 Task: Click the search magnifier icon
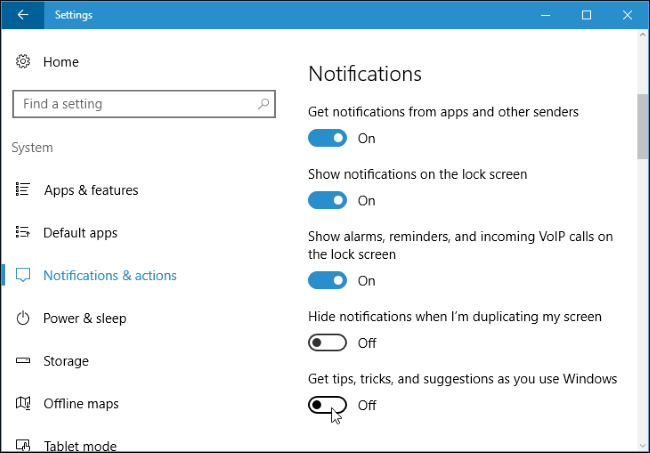point(264,104)
